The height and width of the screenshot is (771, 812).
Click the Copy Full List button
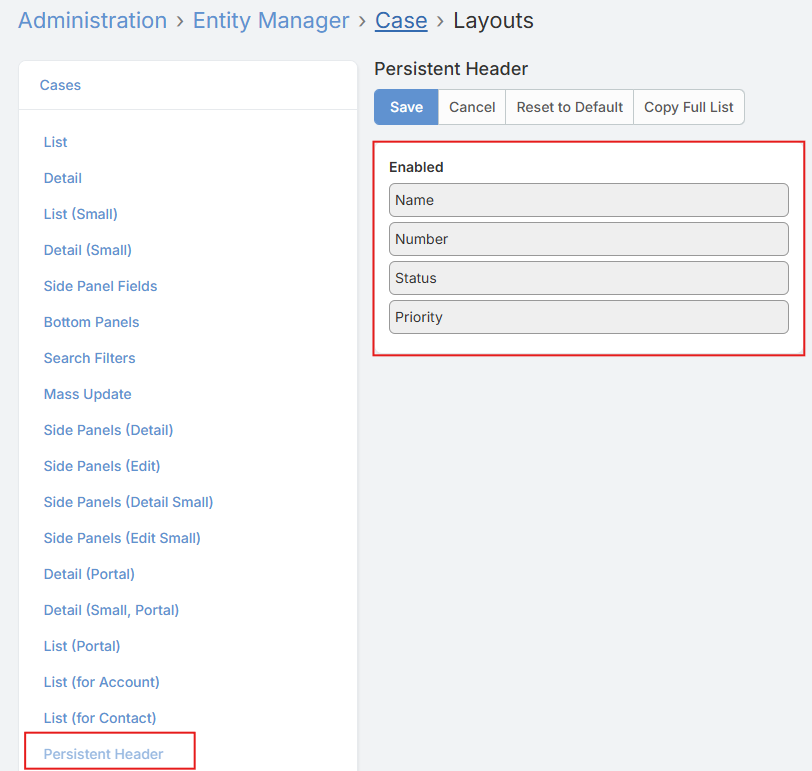689,107
